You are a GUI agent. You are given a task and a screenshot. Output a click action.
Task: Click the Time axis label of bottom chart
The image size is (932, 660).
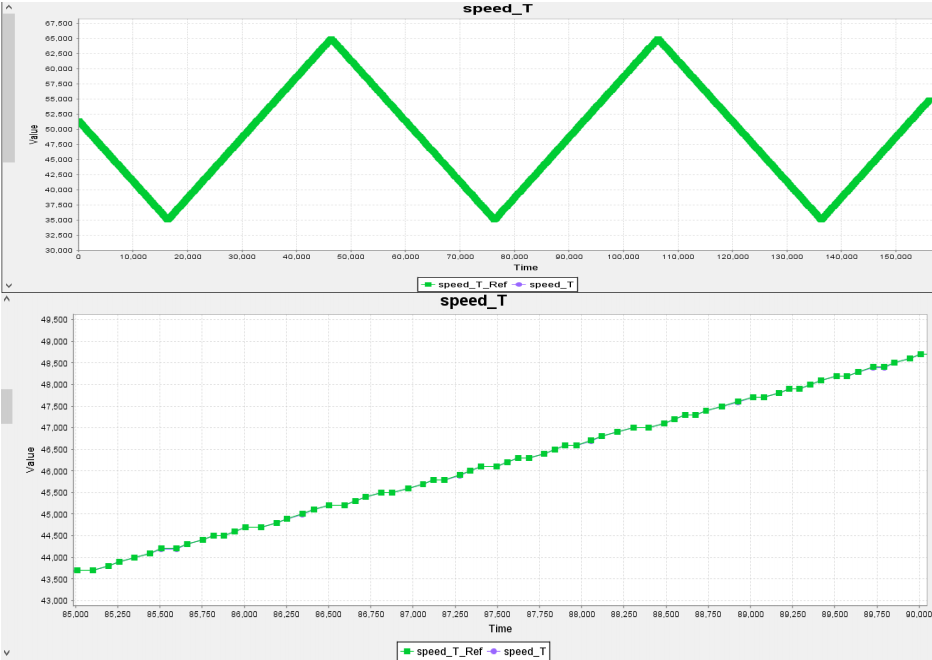point(500,628)
